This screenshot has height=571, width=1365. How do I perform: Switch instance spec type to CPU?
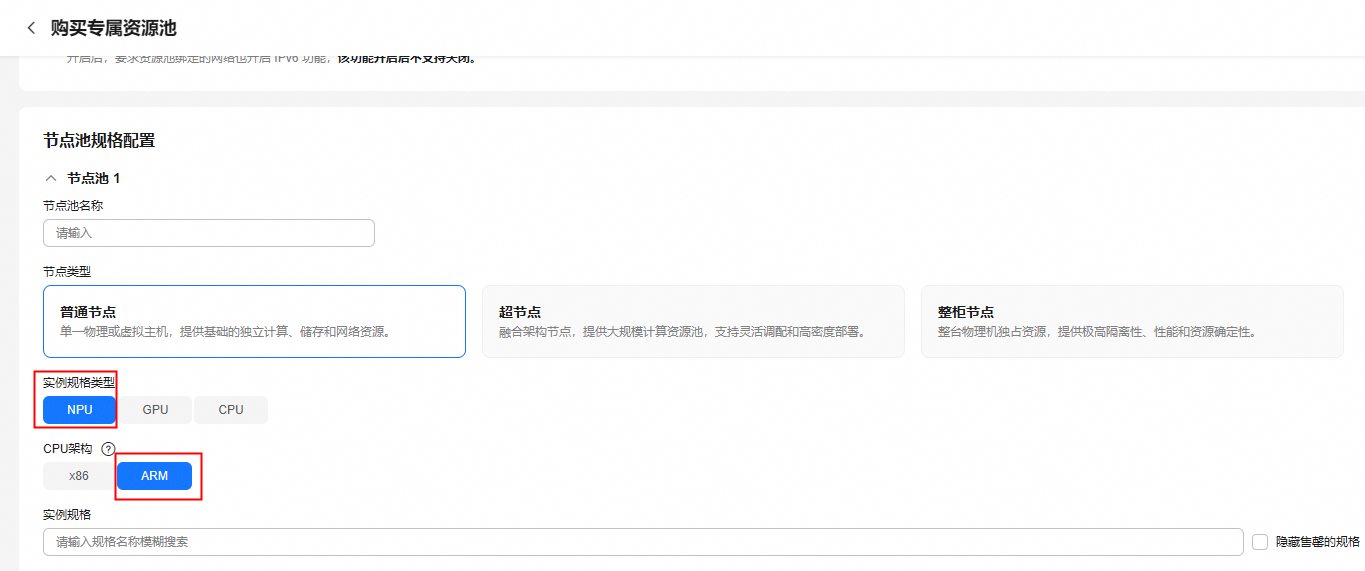(x=231, y=410)
